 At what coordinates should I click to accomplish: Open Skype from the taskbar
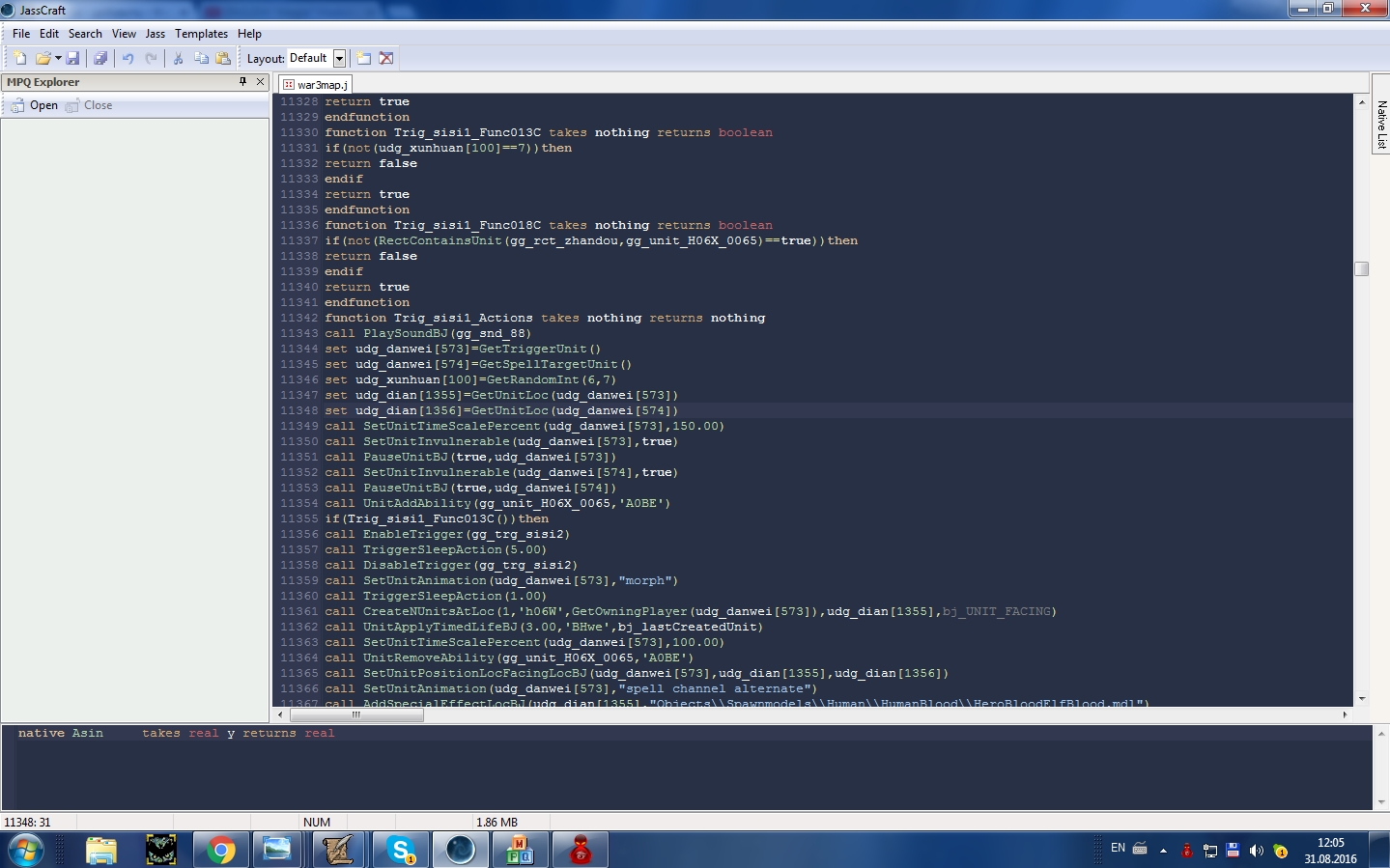(400, 851)
